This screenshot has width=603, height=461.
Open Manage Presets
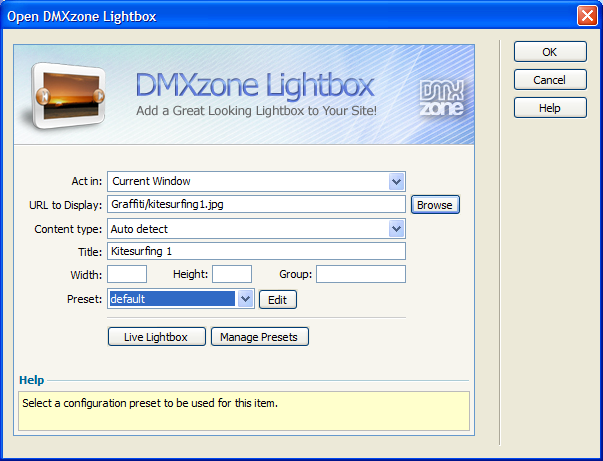[260, 337]
